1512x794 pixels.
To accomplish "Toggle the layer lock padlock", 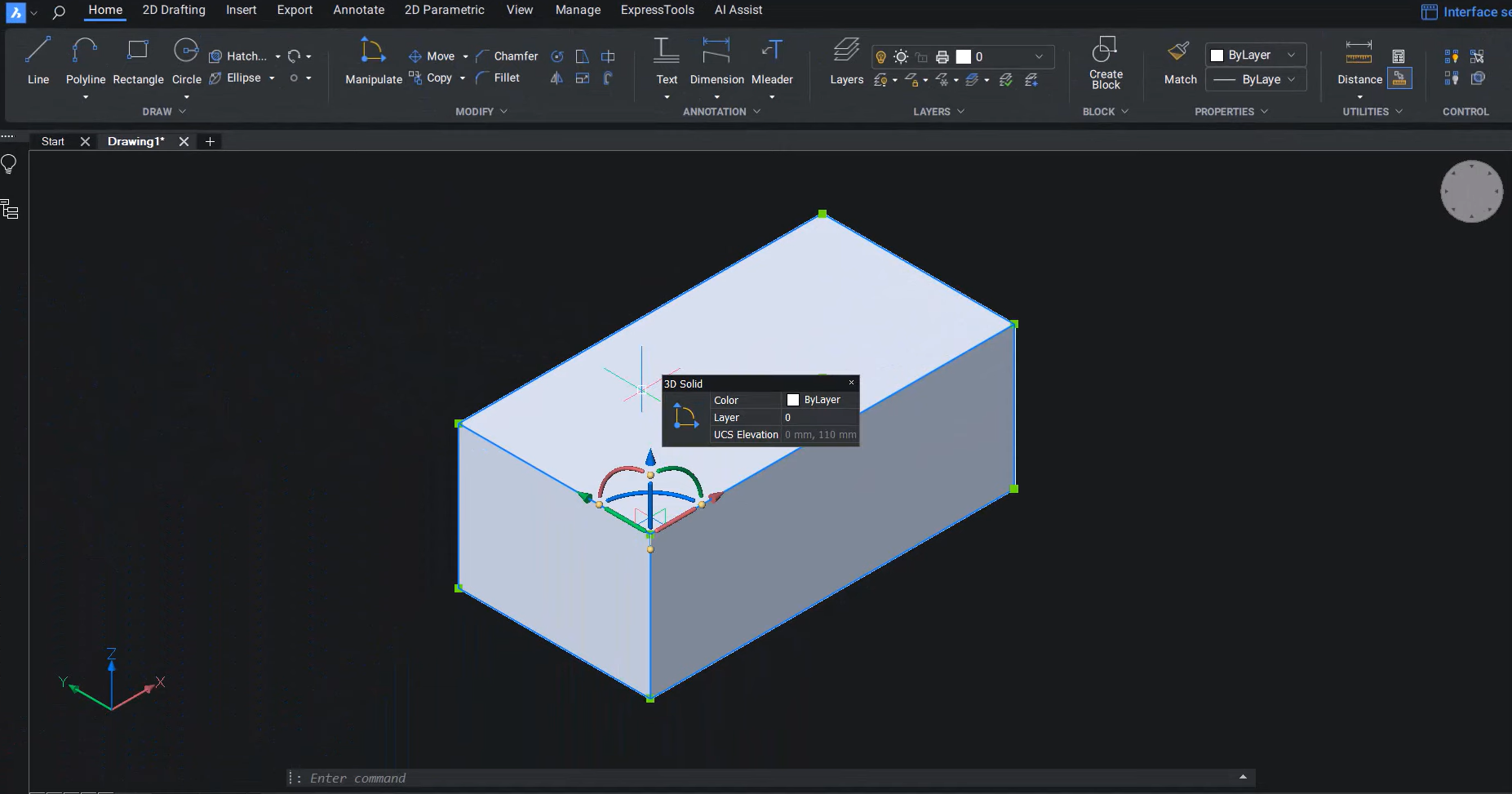I will click(x=921, y=57).
